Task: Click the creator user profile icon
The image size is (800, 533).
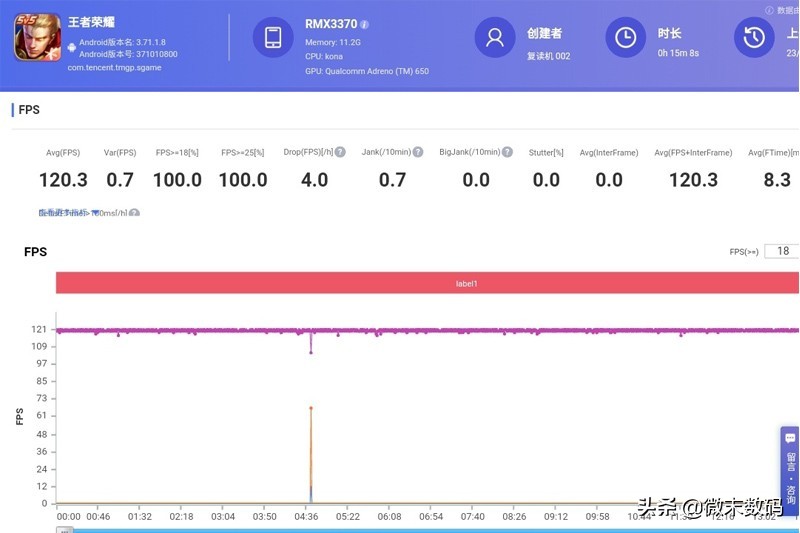Action: [x=495, y=37]
